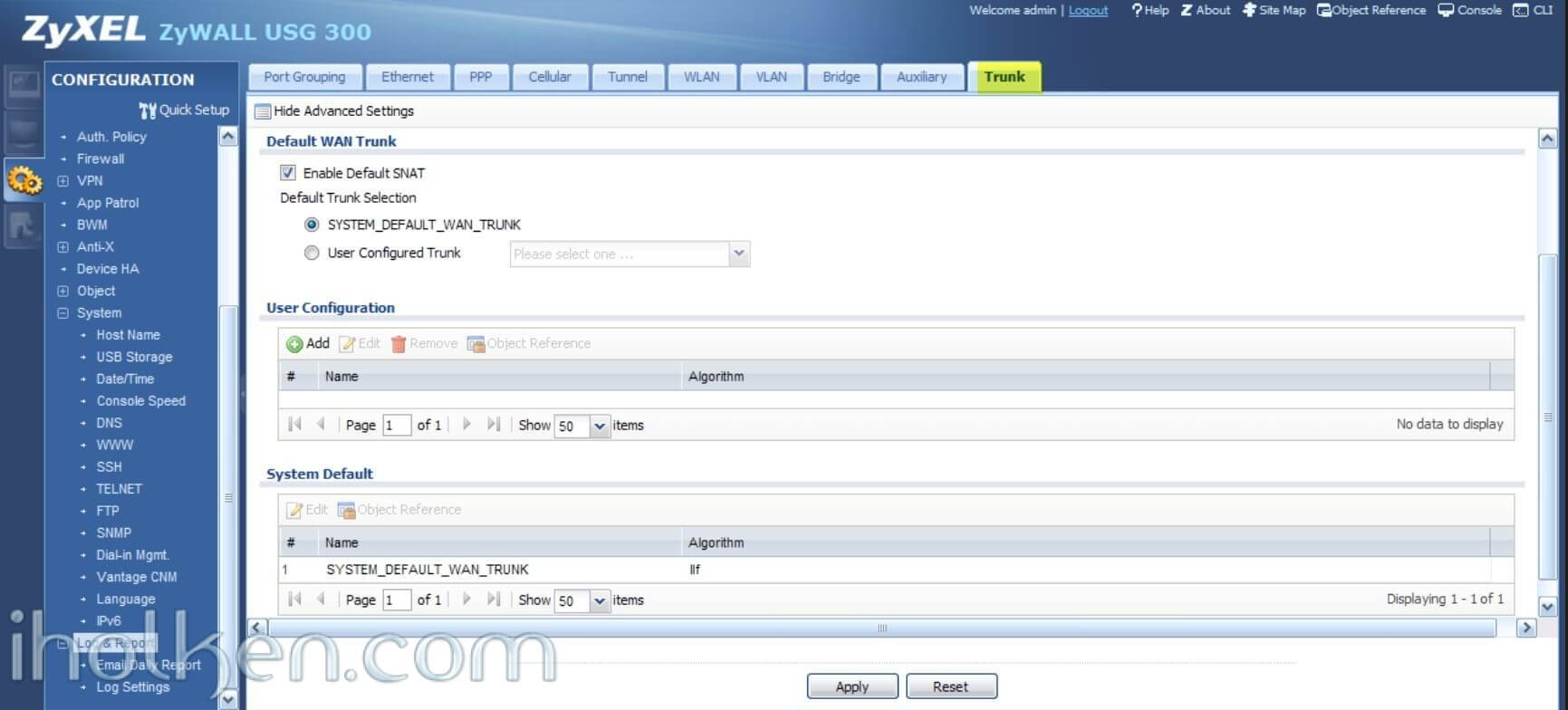Click Object Reference in System Default toolbar
The height and width of the screenshot is (710, 1568).
tap(399, 510)
